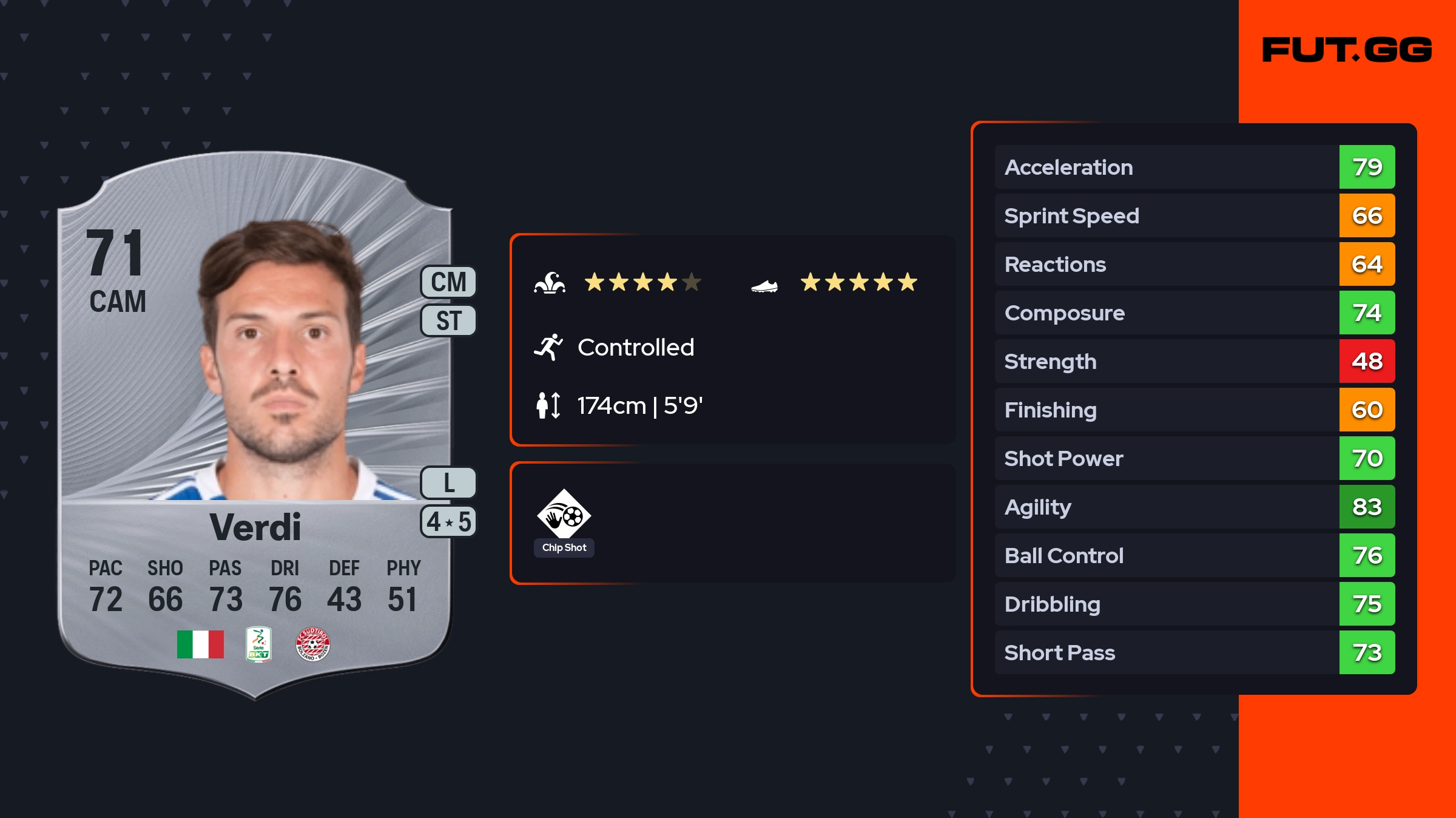The image size is (1456, 818).
Task: Click the skill moves jester icon
Action: 550,283
